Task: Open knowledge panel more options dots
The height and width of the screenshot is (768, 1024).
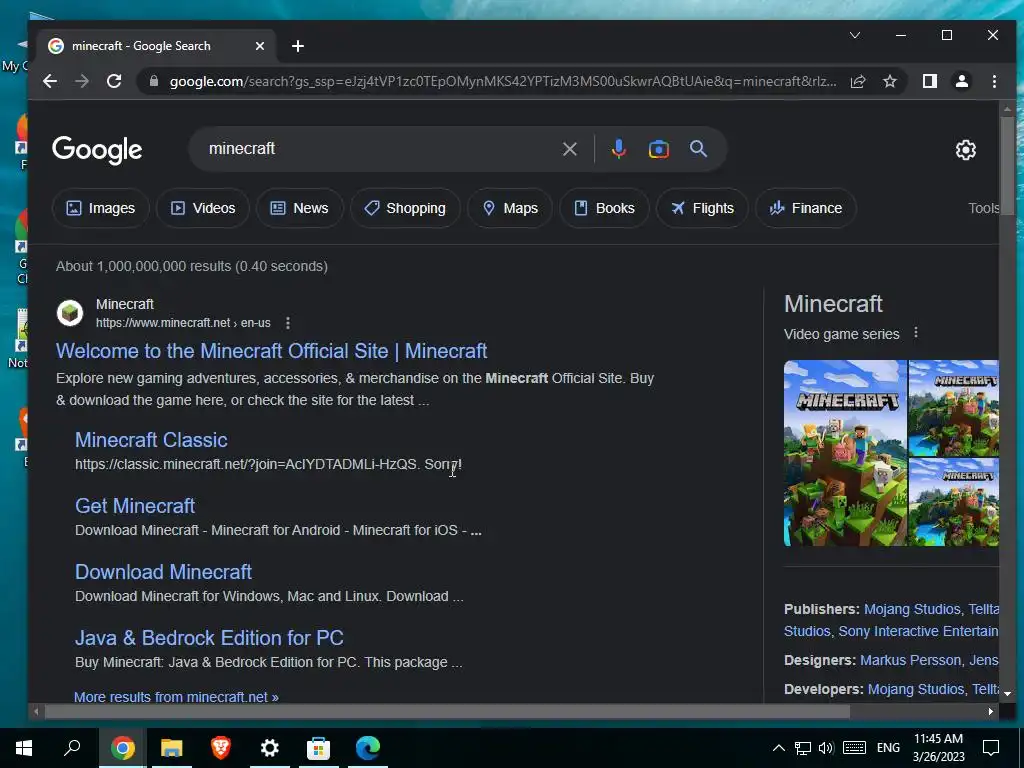Action: 916,333
